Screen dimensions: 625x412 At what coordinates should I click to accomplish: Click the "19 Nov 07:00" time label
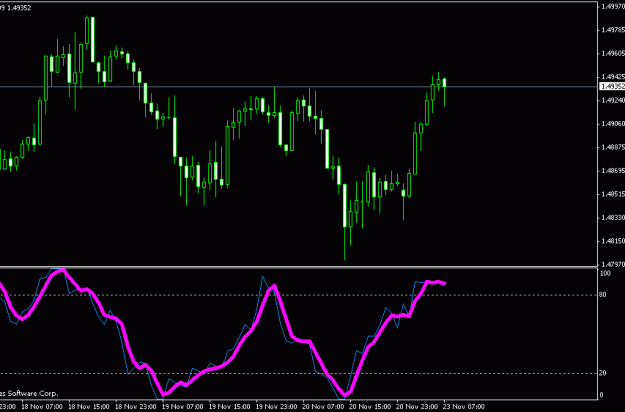tap(183, 407)
